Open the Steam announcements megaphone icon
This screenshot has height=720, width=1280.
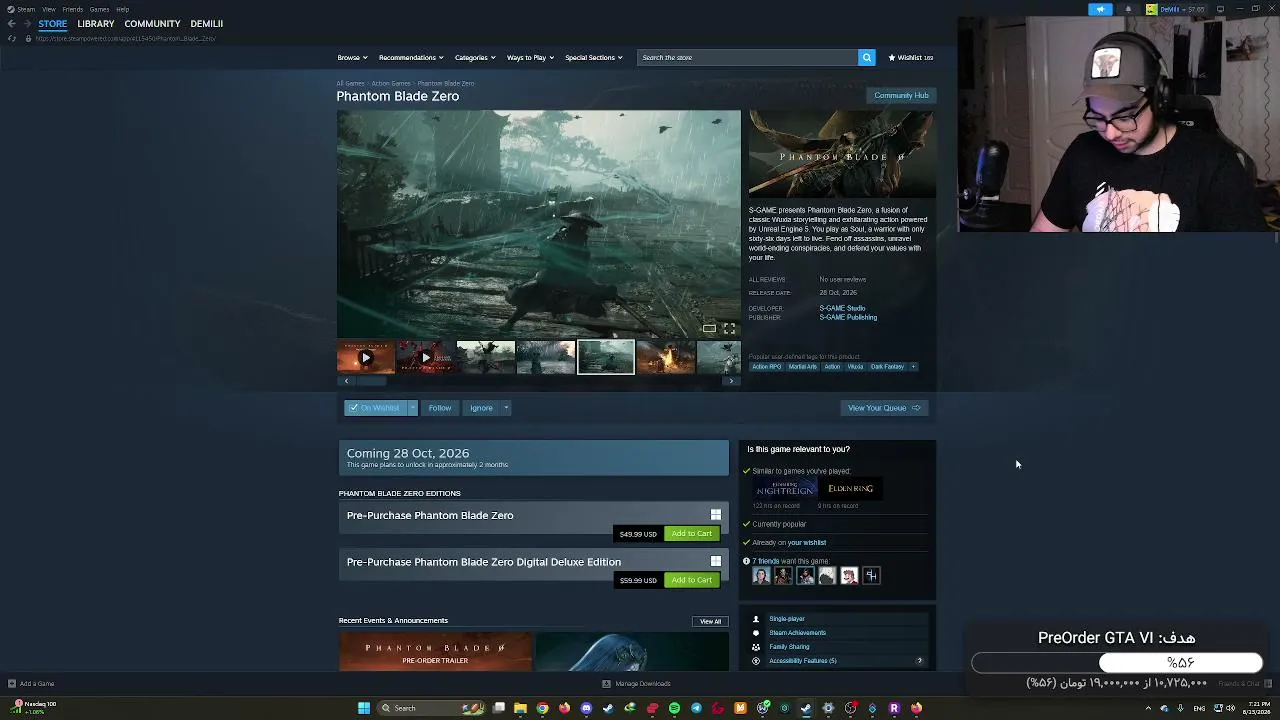[x=1100, y=9]
